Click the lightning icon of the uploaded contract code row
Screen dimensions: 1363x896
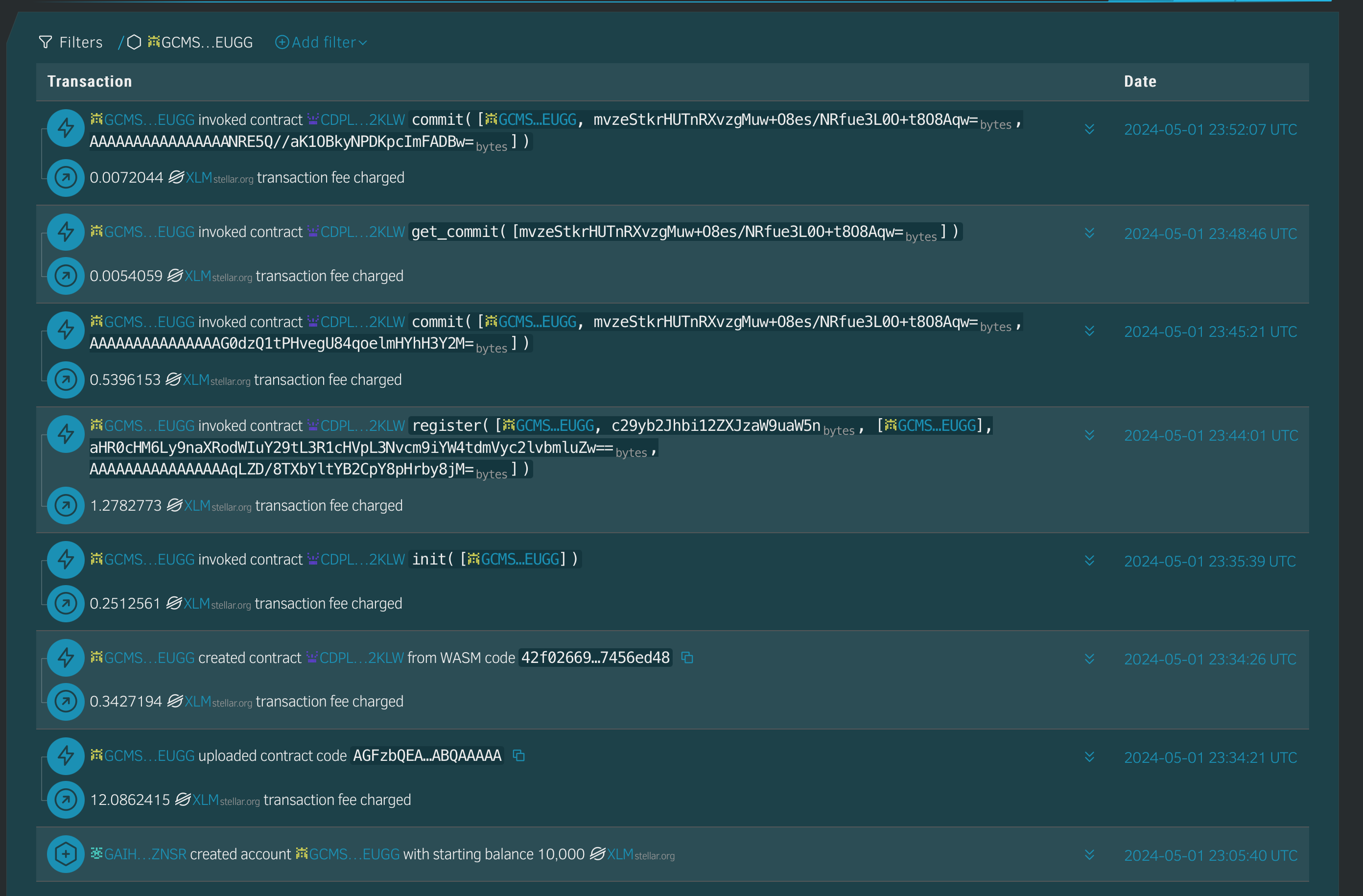pos(66,755)
